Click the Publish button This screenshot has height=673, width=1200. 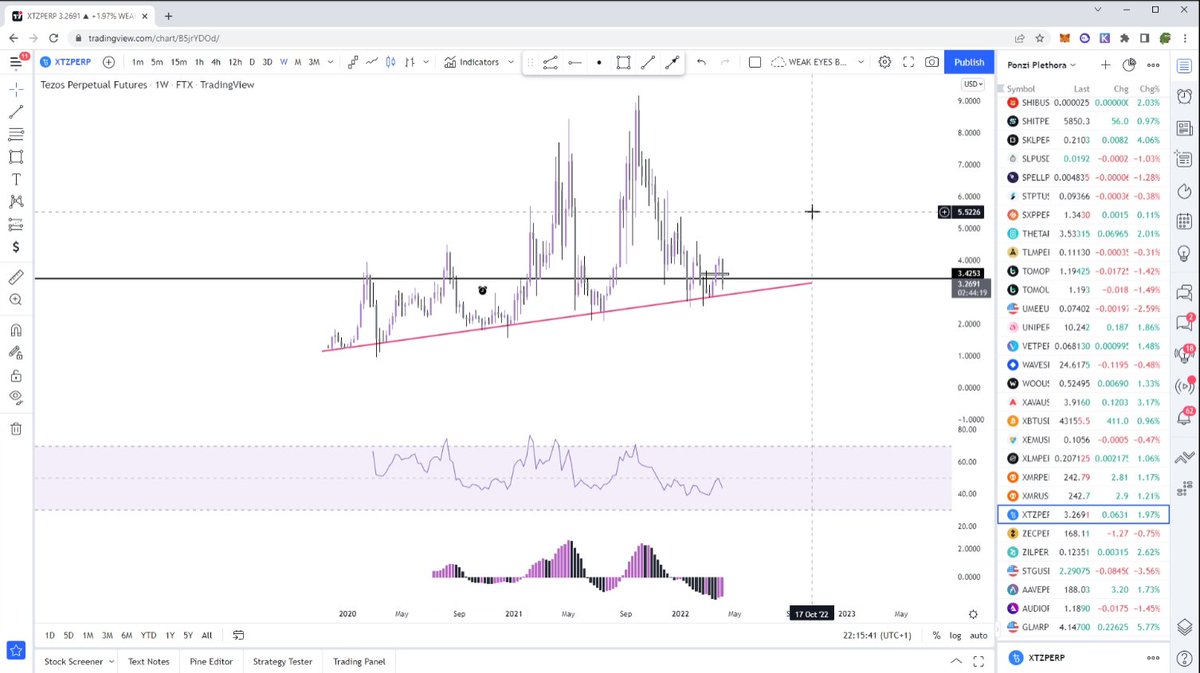(x=969, y=62)
